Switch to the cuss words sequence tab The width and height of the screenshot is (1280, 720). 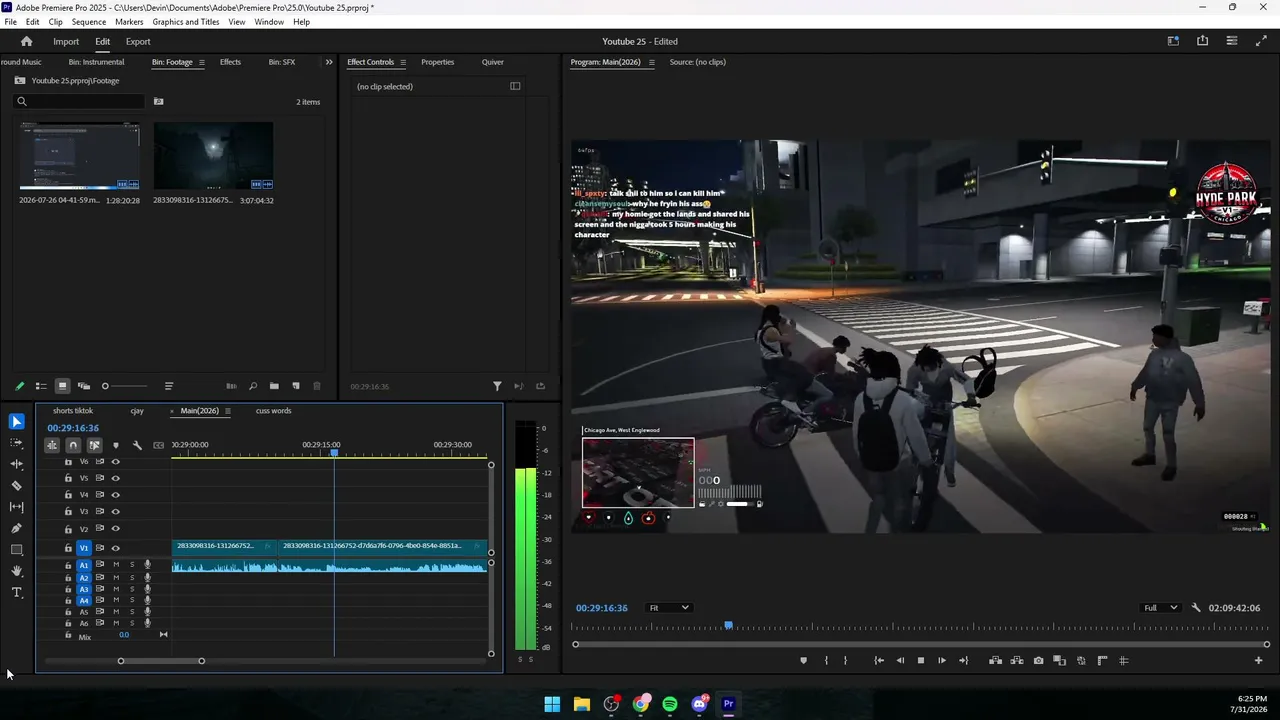(273, 411)
